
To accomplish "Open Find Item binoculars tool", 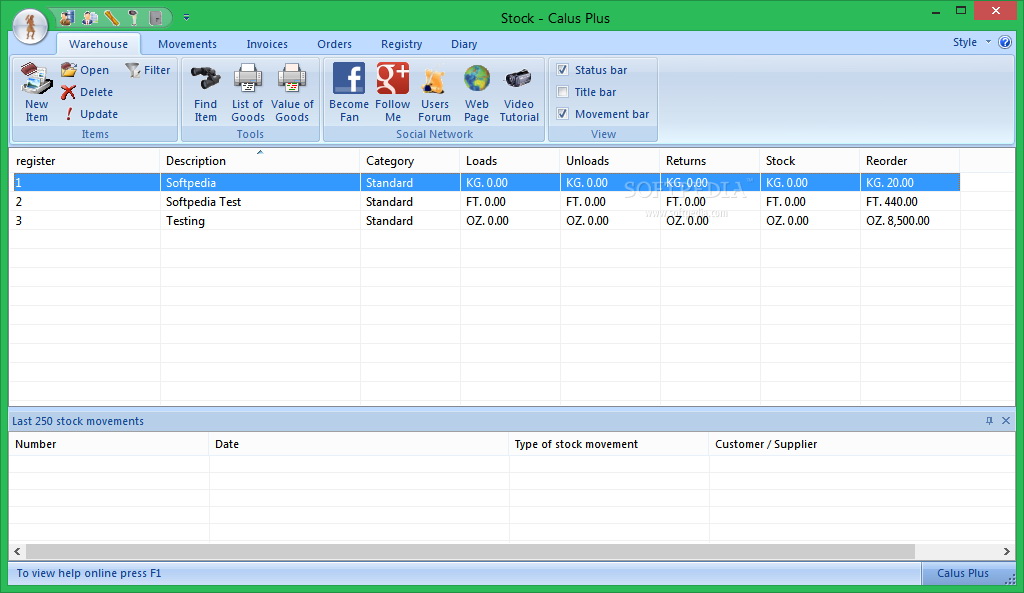I will (x=205, y=80).
